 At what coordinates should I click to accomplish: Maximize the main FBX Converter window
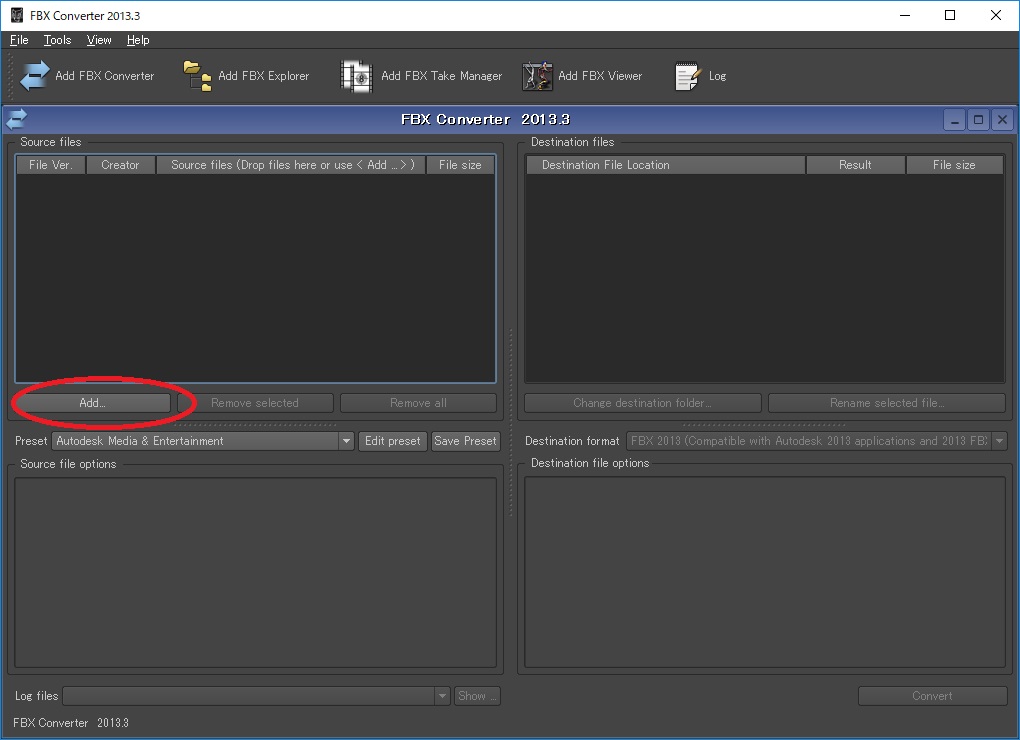[x=950, y=15]
